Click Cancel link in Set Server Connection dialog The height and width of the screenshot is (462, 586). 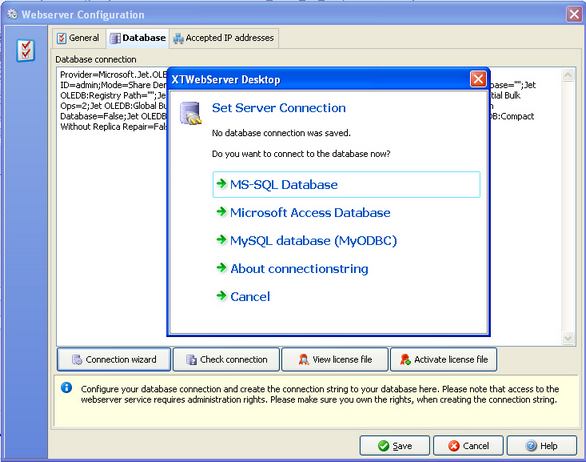pos(250,296)
